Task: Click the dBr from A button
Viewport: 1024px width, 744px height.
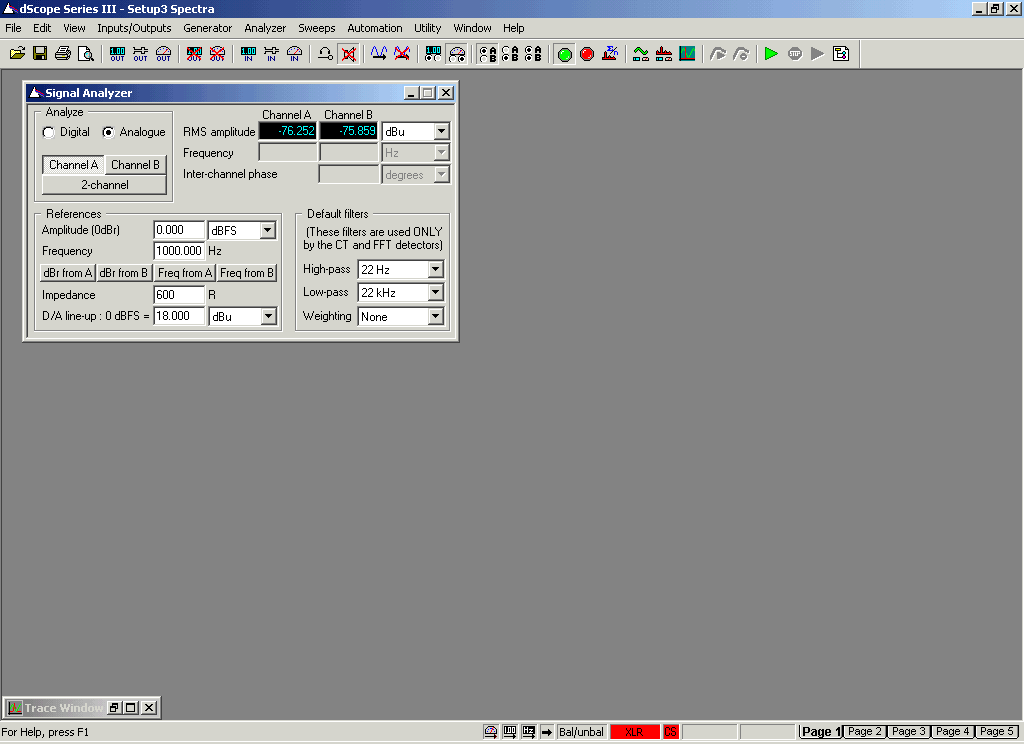Action: click(67, 273)
